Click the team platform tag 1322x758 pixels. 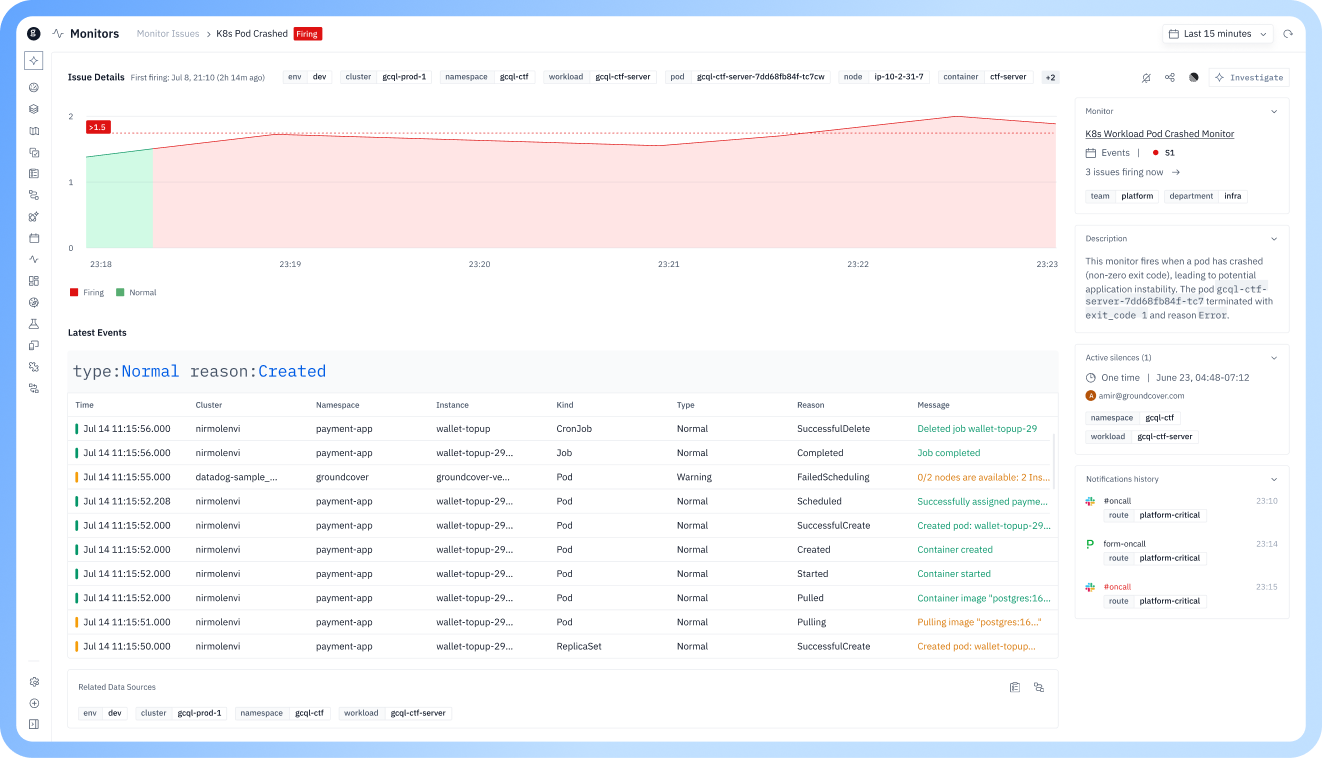coord(1122,196)
